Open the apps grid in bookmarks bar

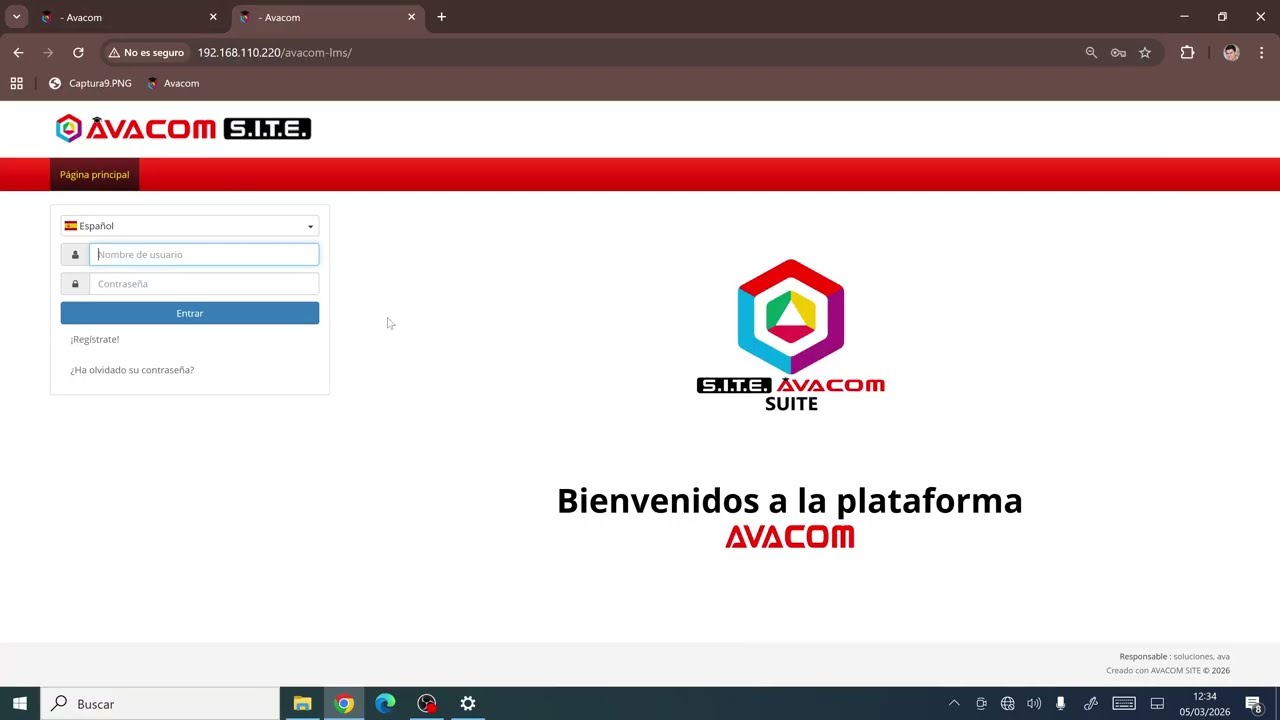click(x=16, y=84)
